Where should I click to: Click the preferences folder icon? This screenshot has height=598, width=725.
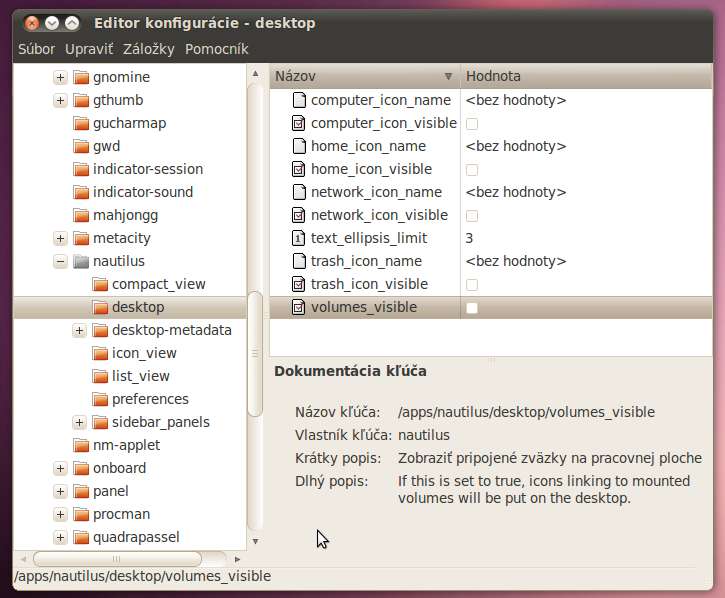click(x=100, y=400)
